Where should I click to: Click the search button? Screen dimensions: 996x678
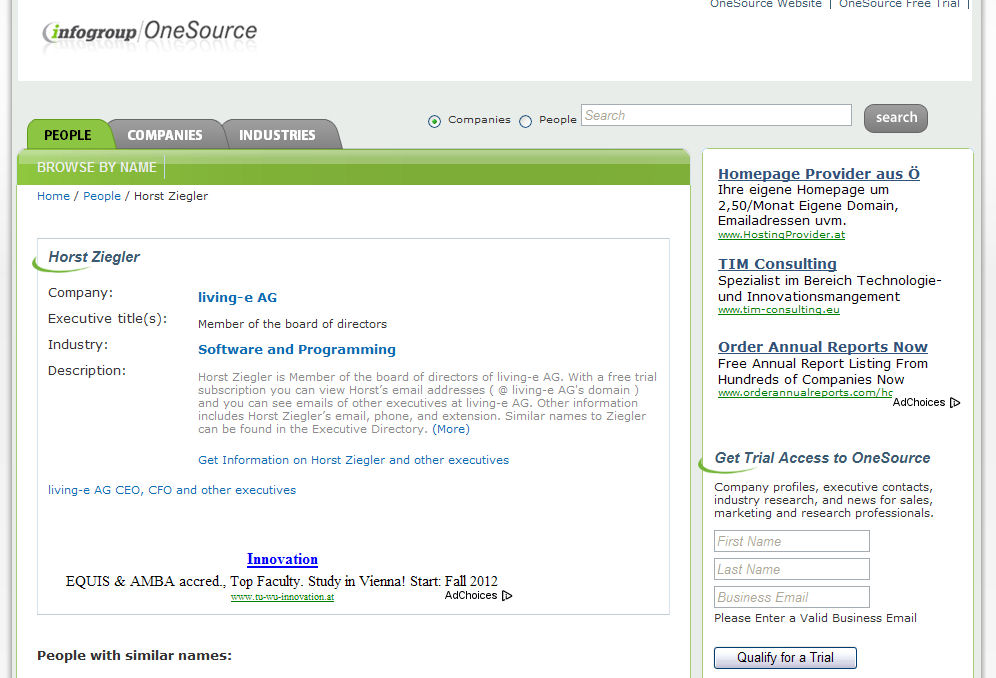[x=896, y=118]
